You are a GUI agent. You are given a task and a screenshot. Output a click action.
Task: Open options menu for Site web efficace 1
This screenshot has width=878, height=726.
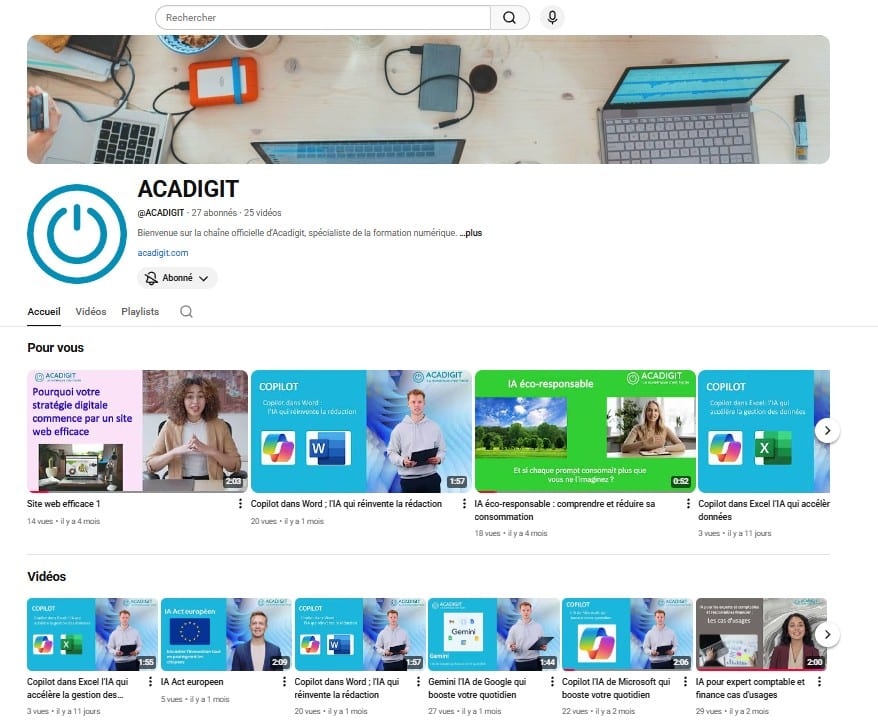[x=240, y=504]
